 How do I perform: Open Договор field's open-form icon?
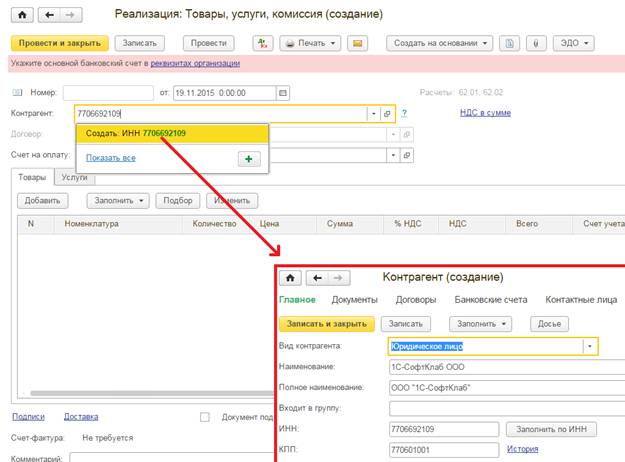(407, 134)
